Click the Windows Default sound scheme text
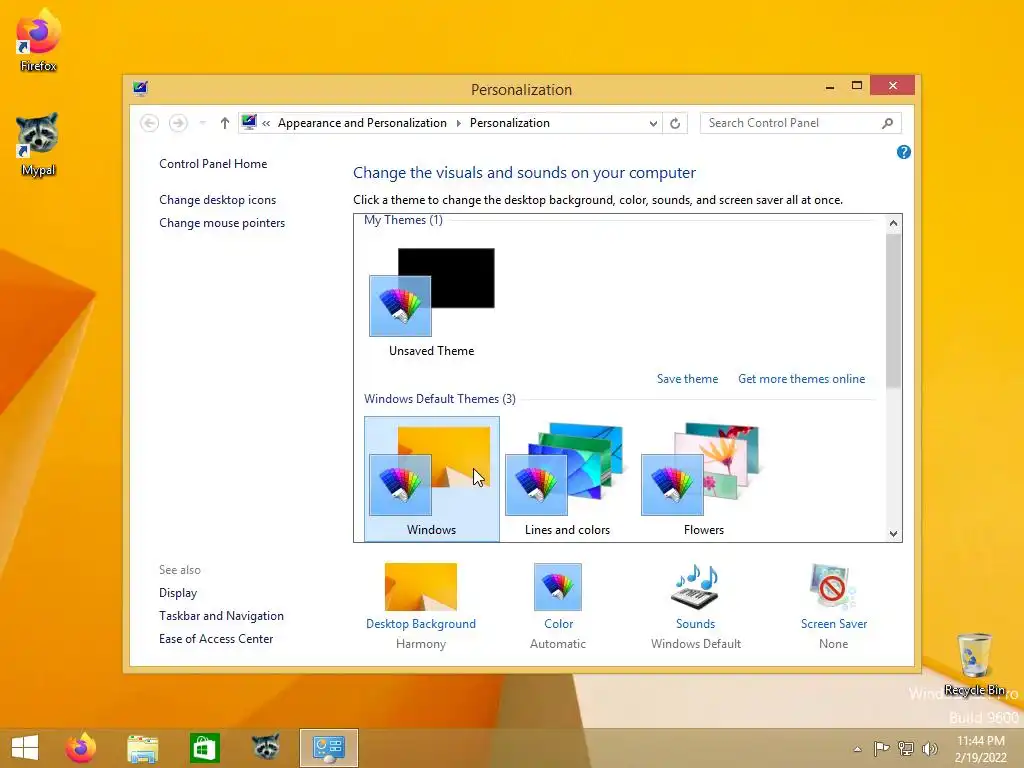 point(696,644)
